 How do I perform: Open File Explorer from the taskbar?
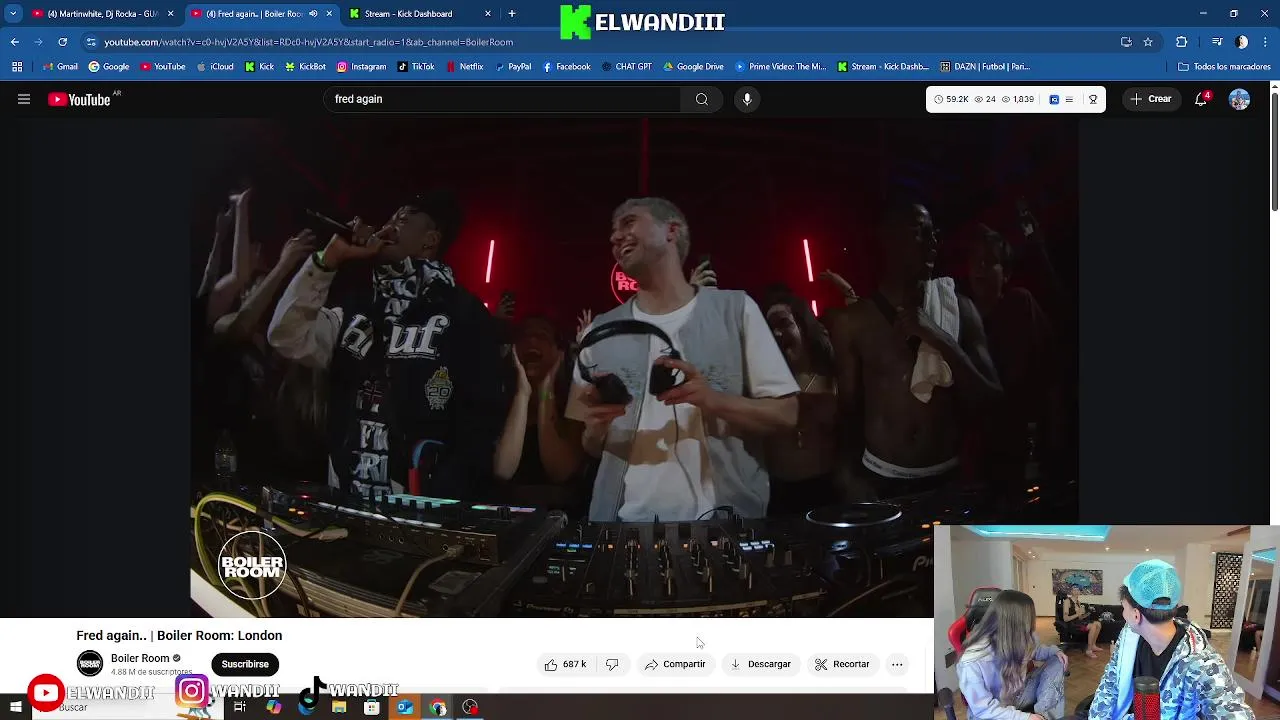tap(339, 707)
